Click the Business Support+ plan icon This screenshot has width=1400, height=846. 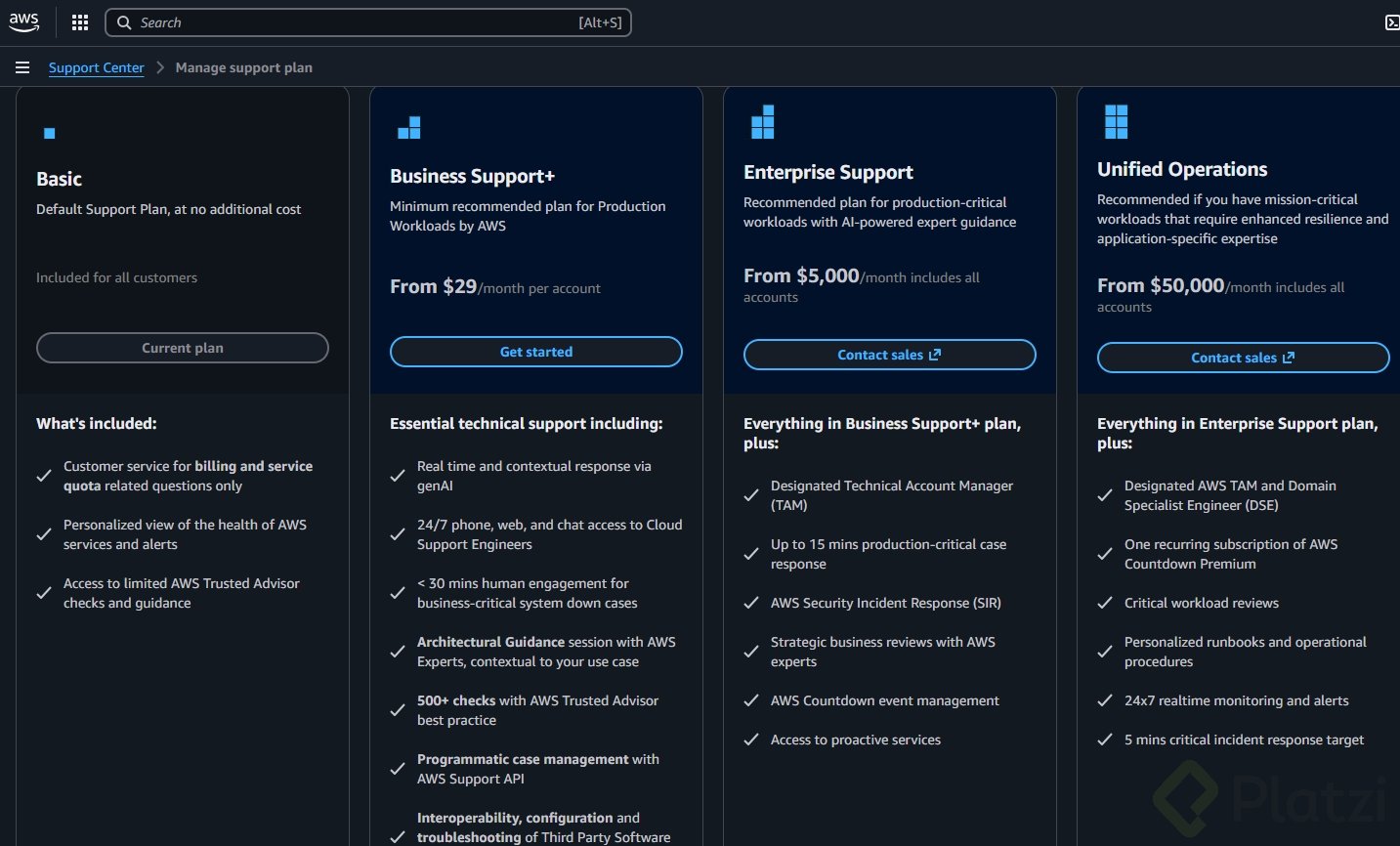[x=409, y=128]
